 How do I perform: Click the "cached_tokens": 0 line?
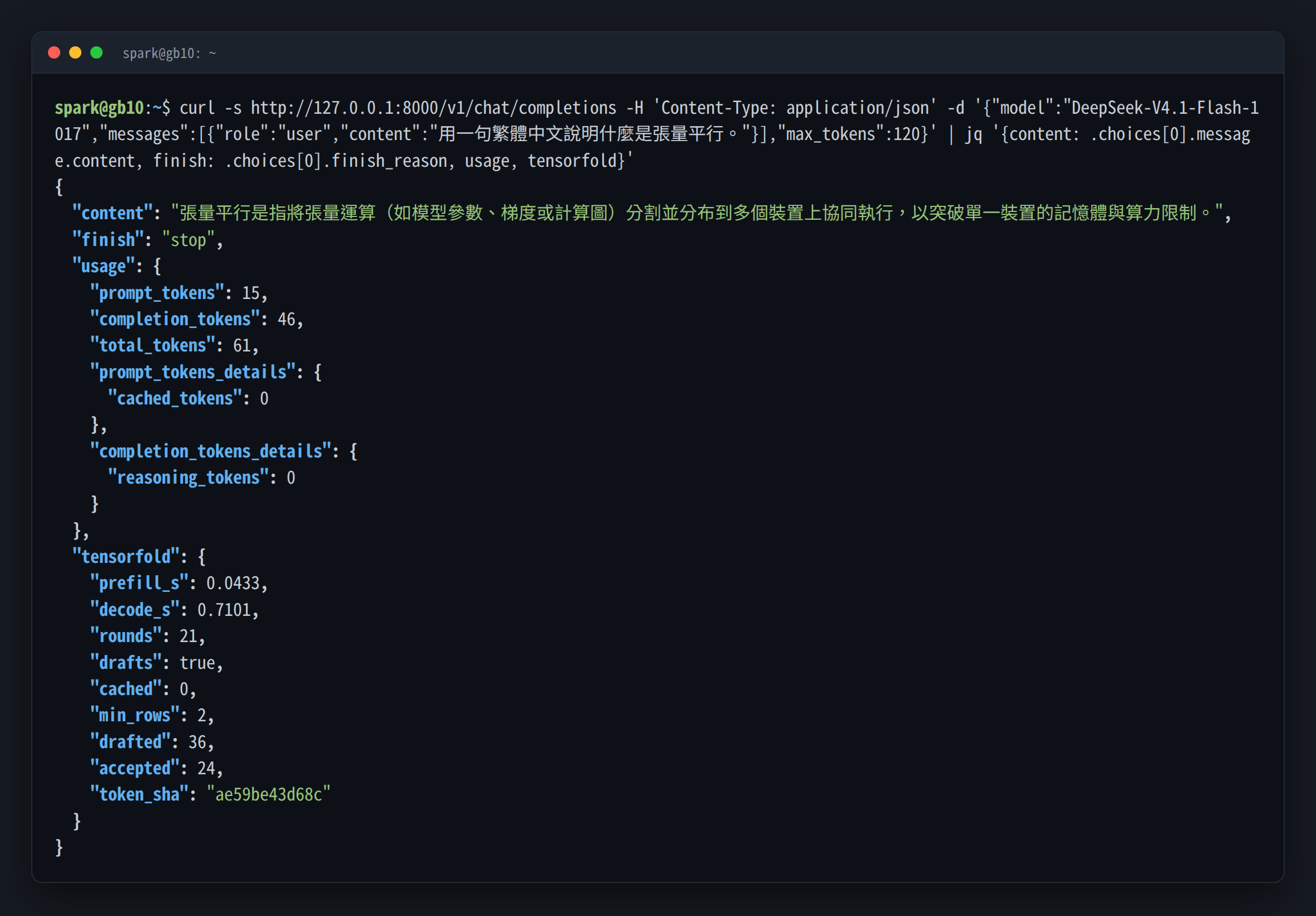pos(187,399)
